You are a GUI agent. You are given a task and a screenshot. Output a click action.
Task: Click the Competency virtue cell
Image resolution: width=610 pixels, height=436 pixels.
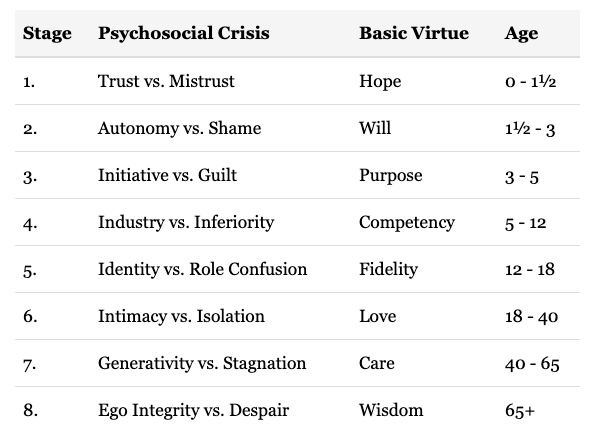(406, 222)
